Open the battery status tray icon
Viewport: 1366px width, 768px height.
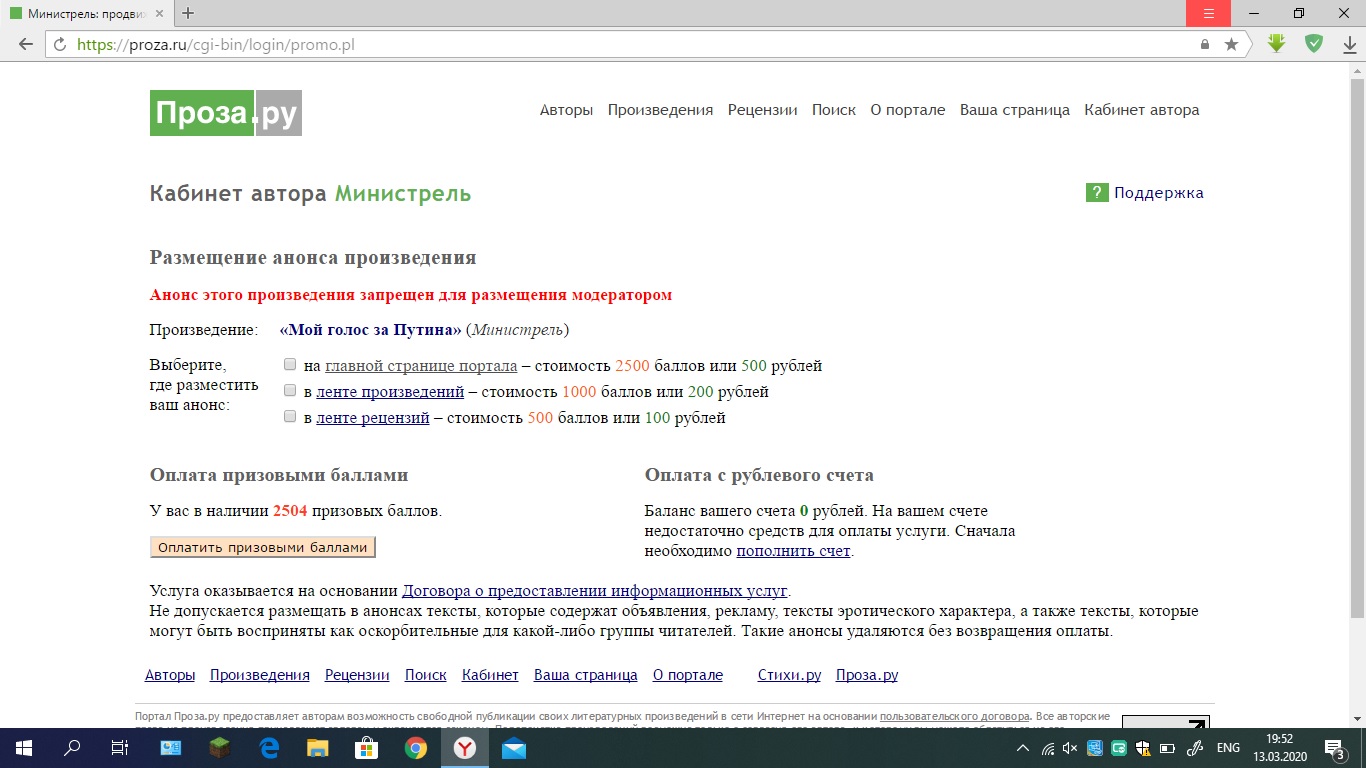click(1166, 748)
